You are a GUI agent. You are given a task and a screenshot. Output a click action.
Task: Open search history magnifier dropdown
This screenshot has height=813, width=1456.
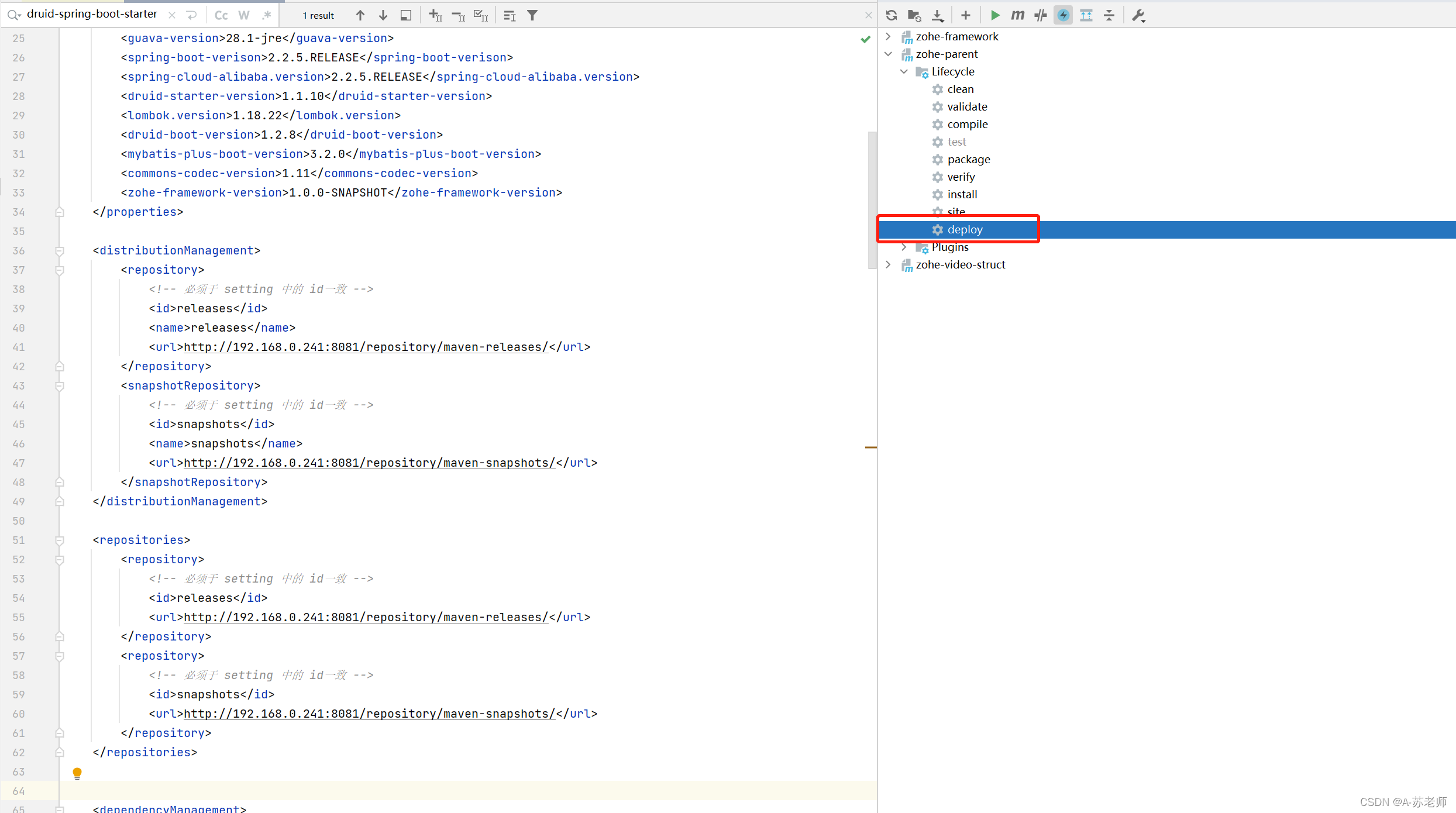(14, 15)
